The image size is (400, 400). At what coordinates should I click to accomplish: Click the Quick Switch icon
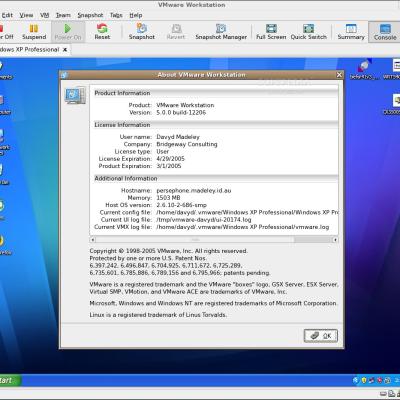click(309, 32)
